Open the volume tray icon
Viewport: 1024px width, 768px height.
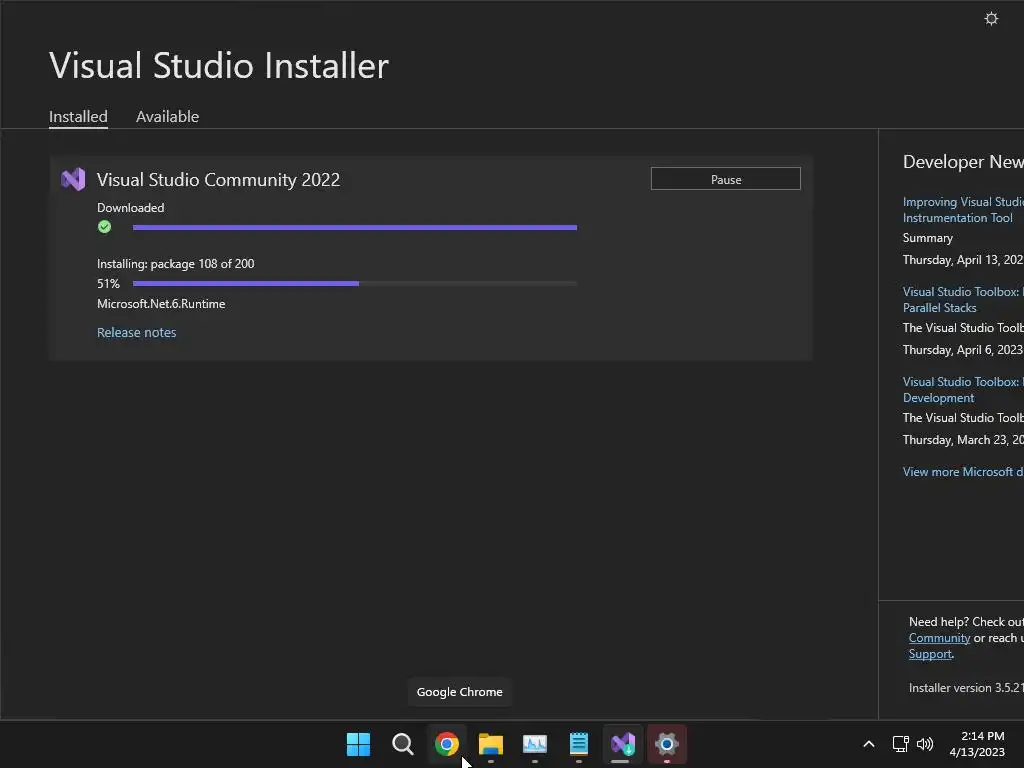coord(925,744)
